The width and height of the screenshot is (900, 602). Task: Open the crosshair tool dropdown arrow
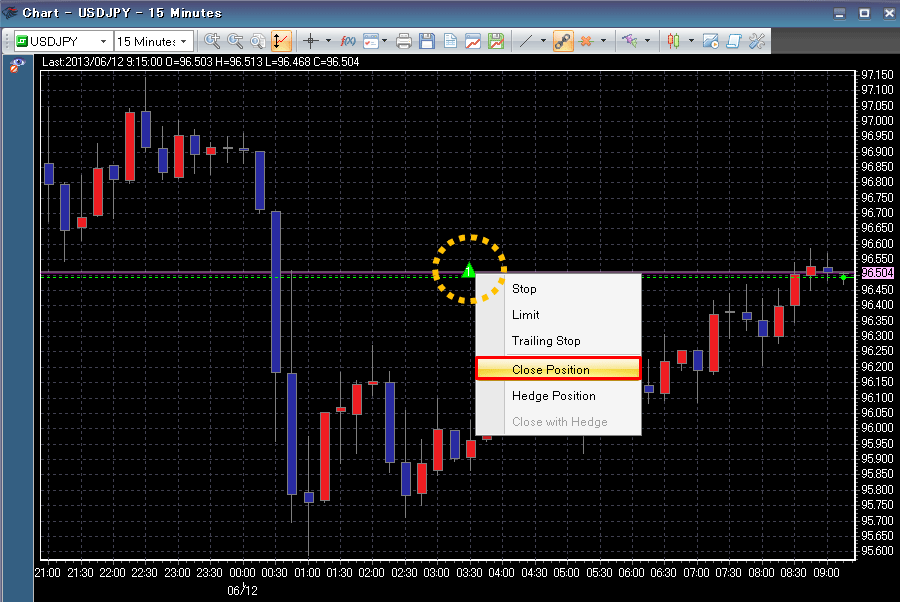(x=328, y=41)
